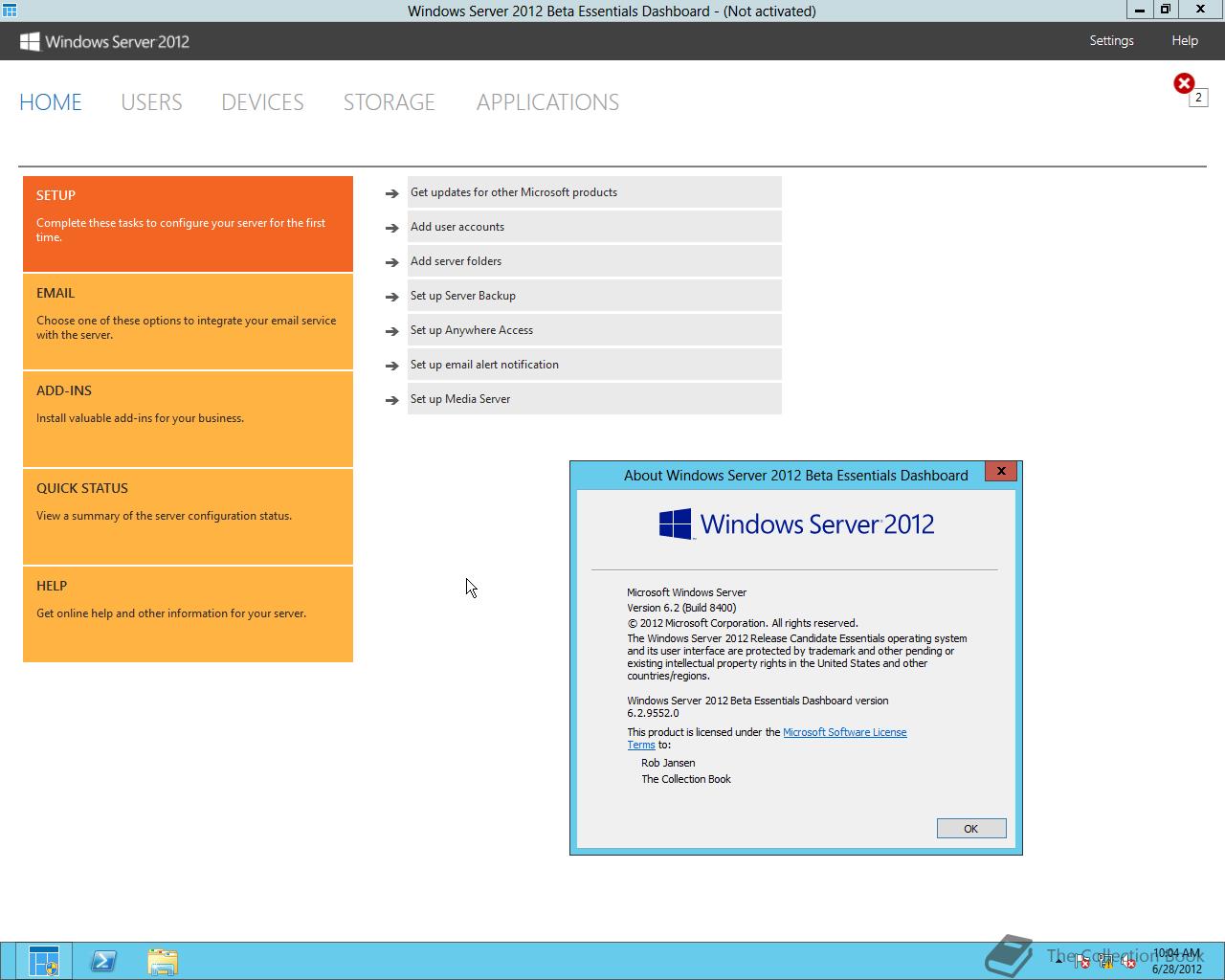The height and width of the screenshot is (980, 1225).
Task: Switch to the USERS tab
Action: click(x=151, y=102)
